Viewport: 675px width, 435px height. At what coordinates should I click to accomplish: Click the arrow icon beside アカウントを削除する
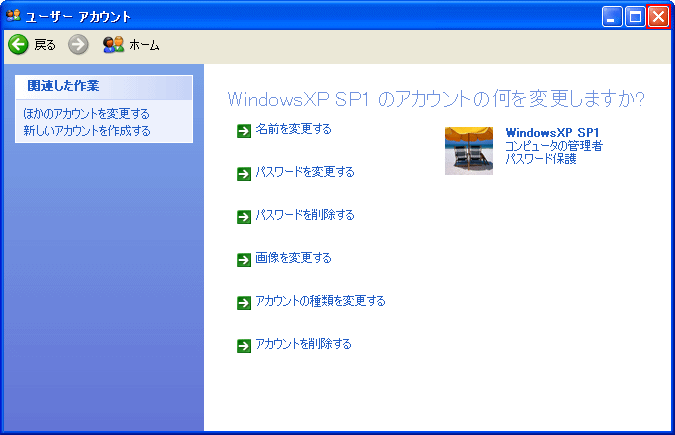[244, 346]
